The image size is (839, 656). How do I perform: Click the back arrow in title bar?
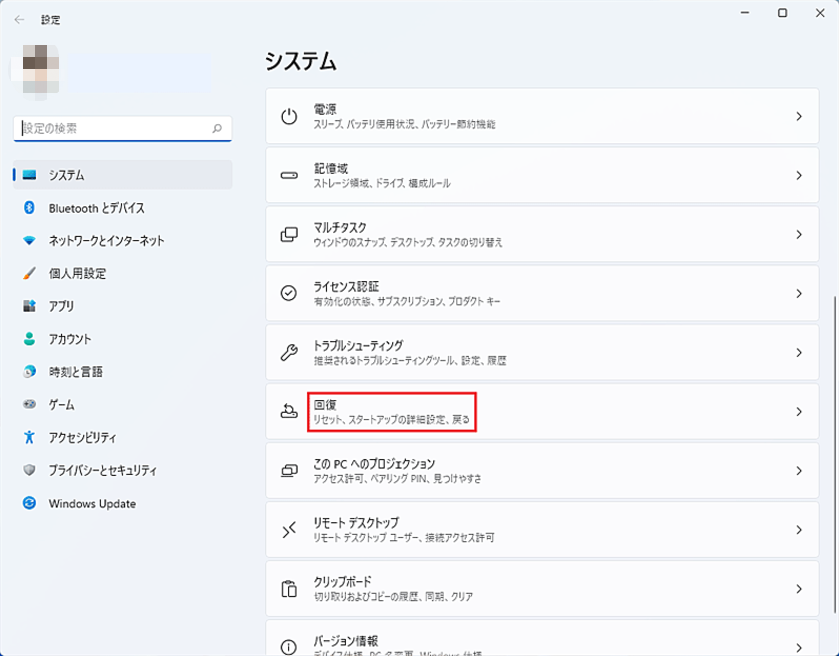click(20, 19)
